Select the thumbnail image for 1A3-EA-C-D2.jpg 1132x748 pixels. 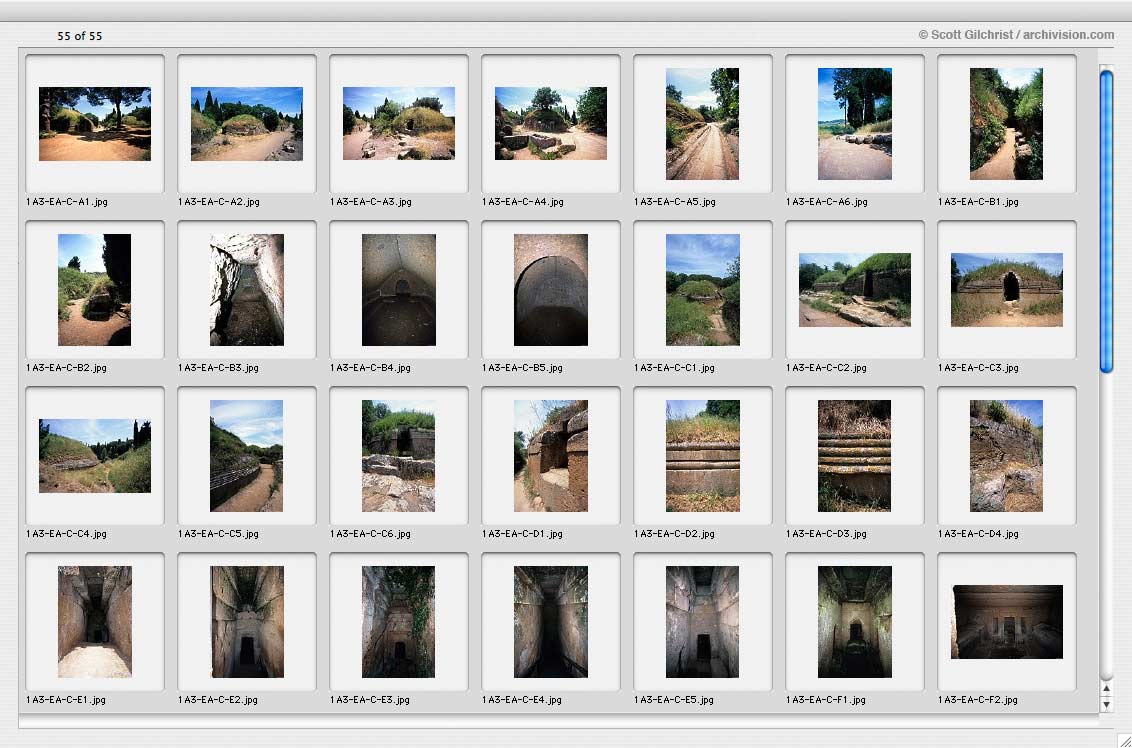[x=702, y=456]
